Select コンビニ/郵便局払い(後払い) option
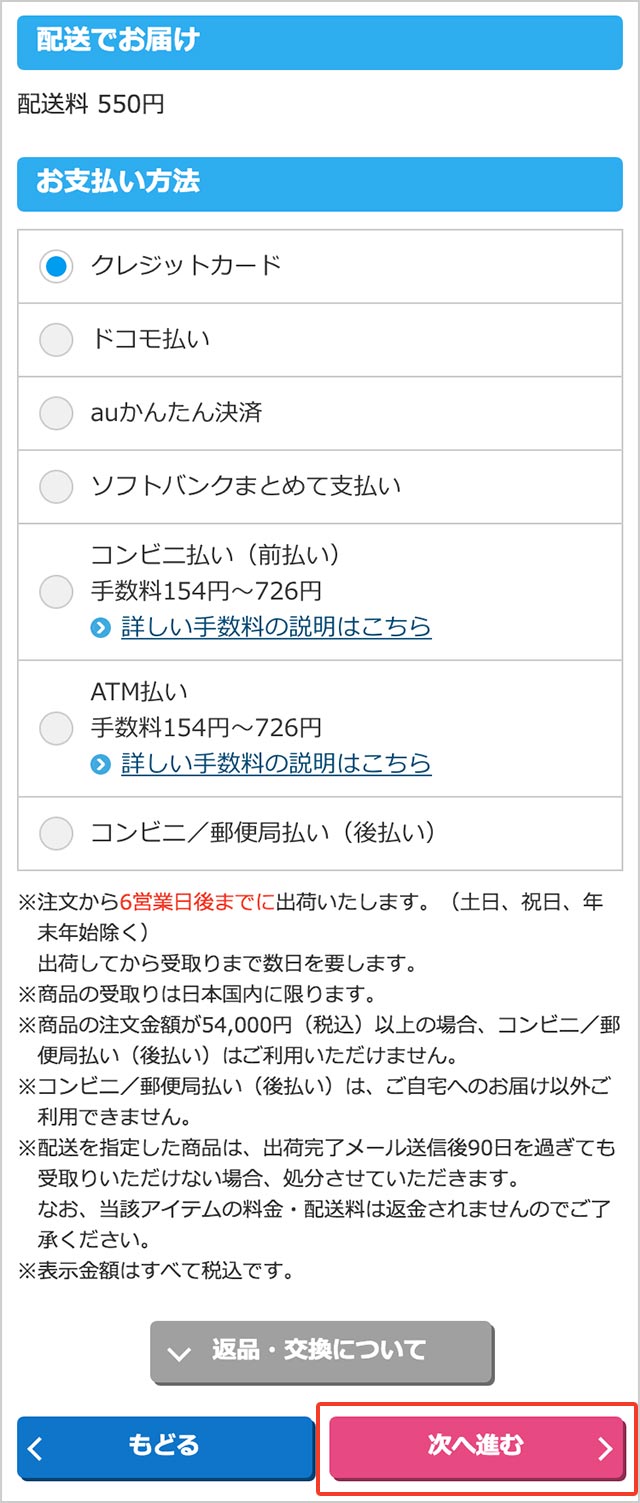This screenshot has width=640, height=1503. (x=56, y=833)
